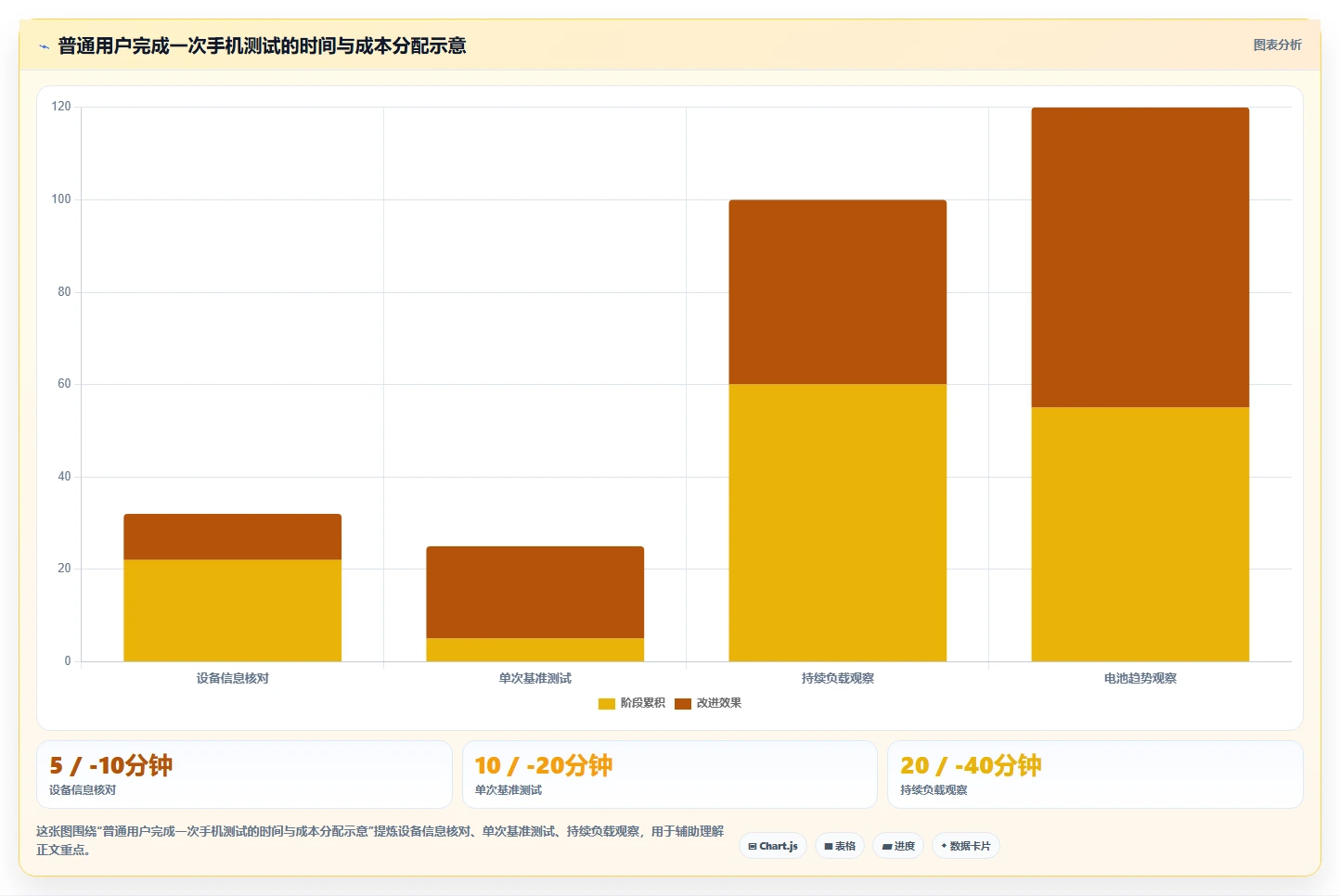
Task: Select the Chart.js tag chip
Action: click(773, 846)
